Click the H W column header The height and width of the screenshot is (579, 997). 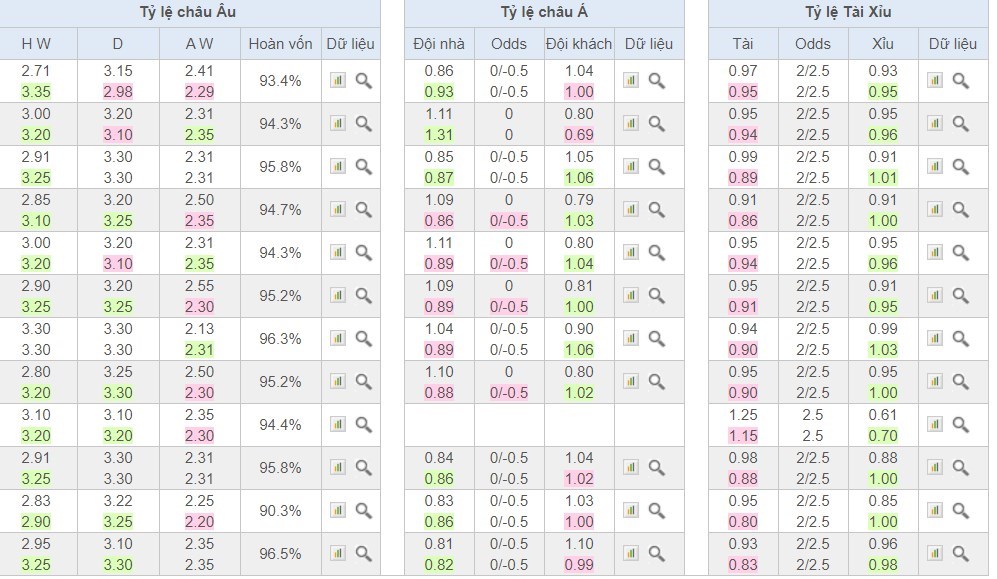(x=35, y=44)
